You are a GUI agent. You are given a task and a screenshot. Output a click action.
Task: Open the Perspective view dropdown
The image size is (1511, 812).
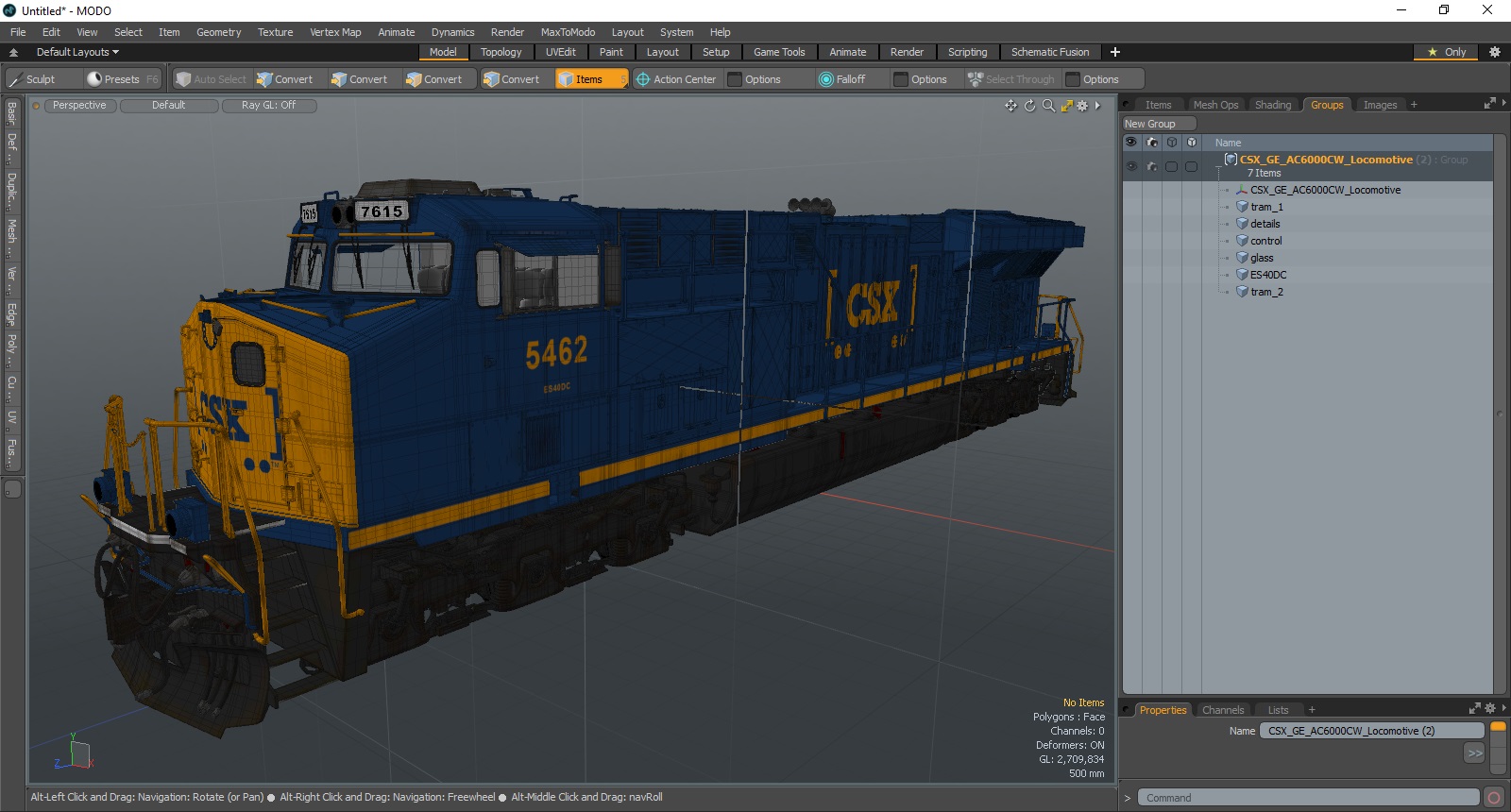tap(79, 106)
